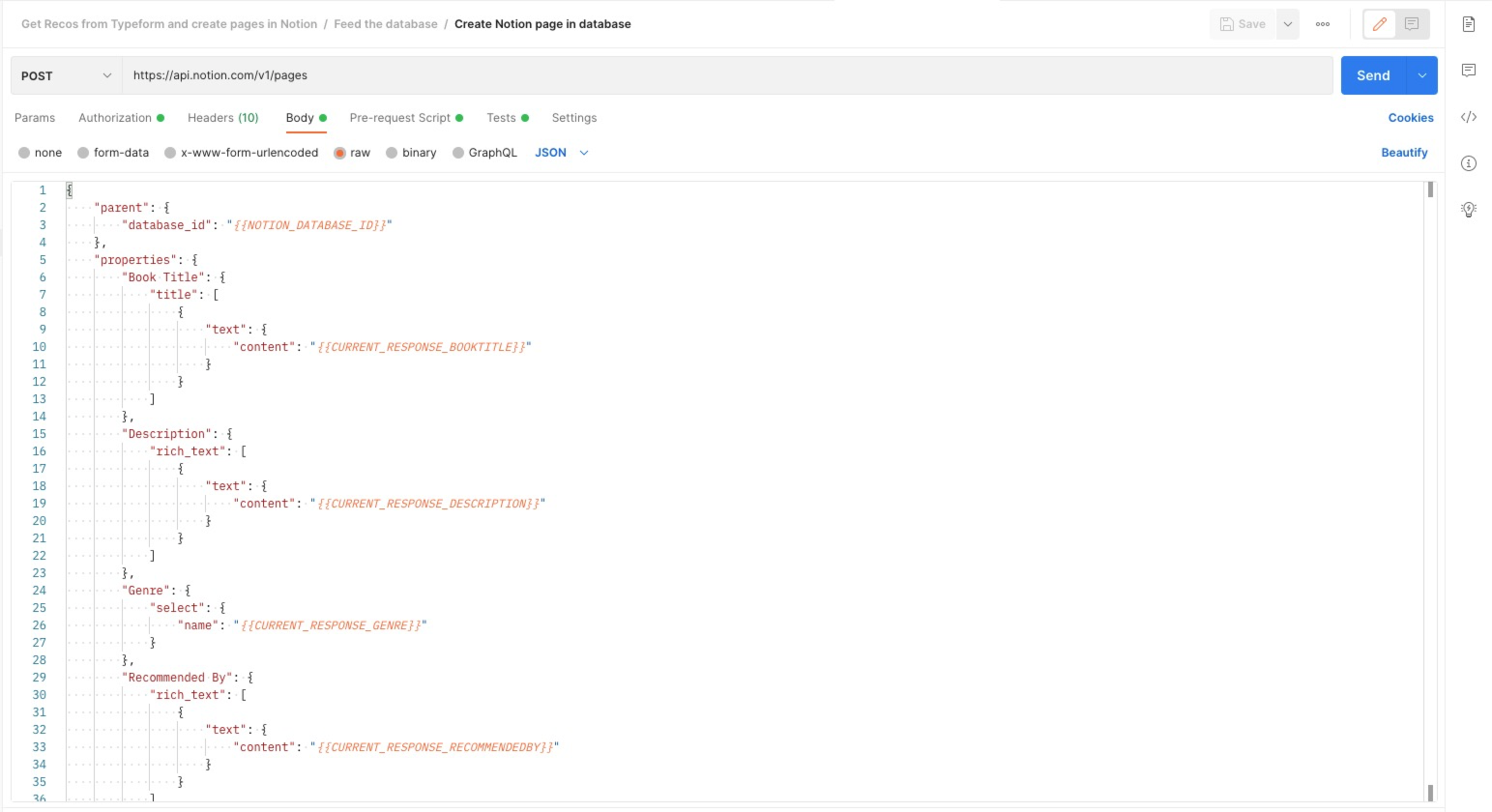Open the Params tab

[x=35, y=118]
